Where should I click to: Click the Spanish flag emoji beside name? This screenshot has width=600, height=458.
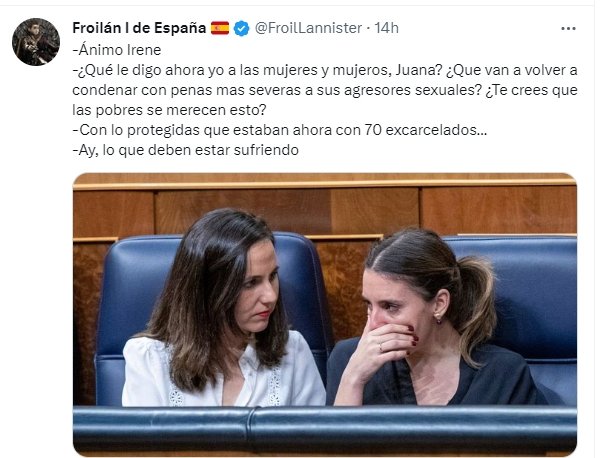(x=220, y=28)
